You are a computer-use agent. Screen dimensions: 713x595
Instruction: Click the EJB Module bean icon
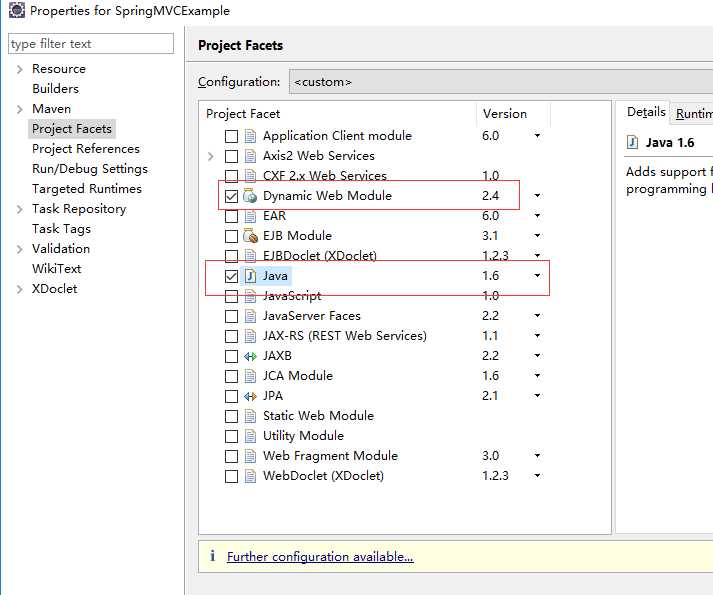point(250,236)
